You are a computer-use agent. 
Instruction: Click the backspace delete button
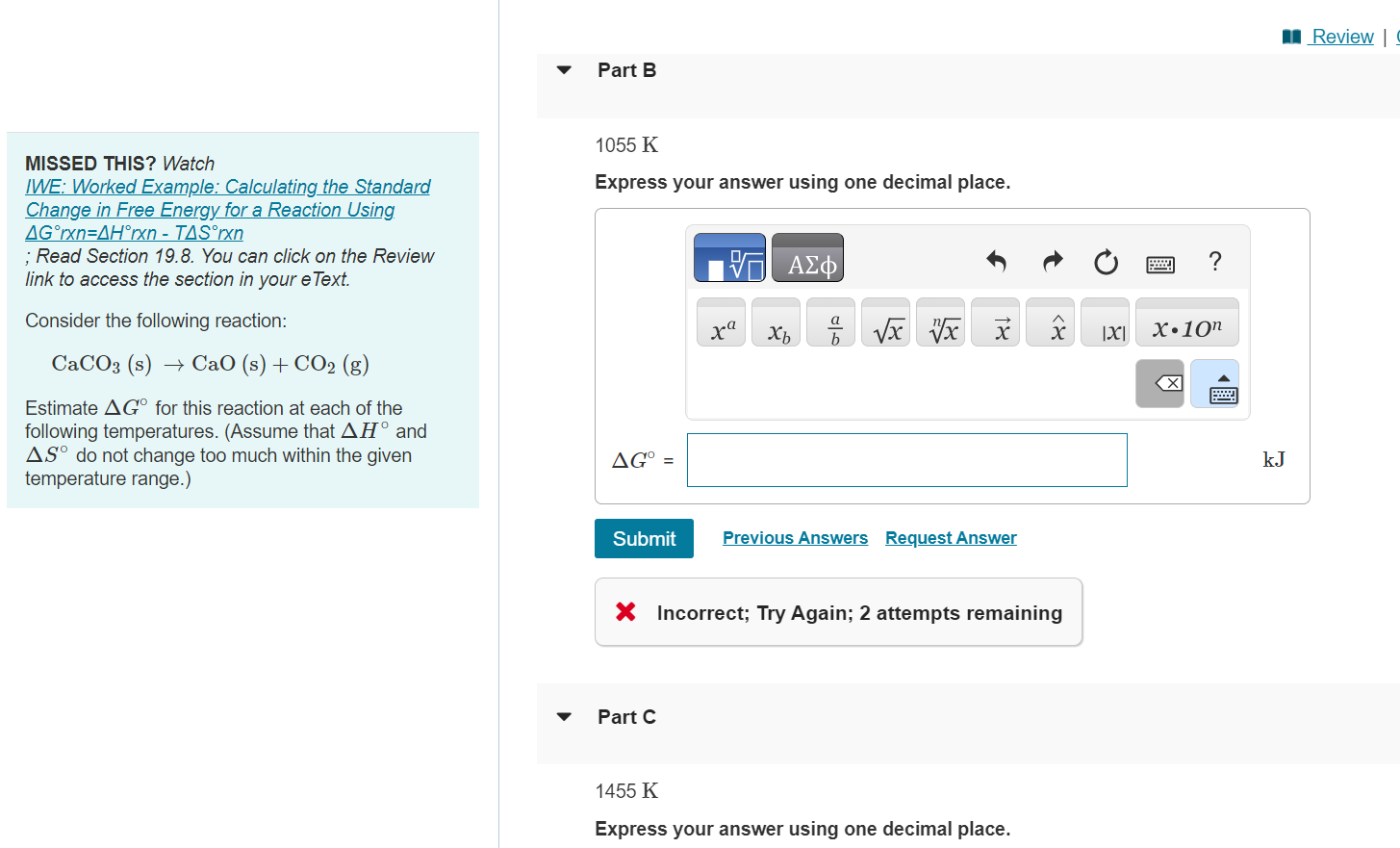1160,384
